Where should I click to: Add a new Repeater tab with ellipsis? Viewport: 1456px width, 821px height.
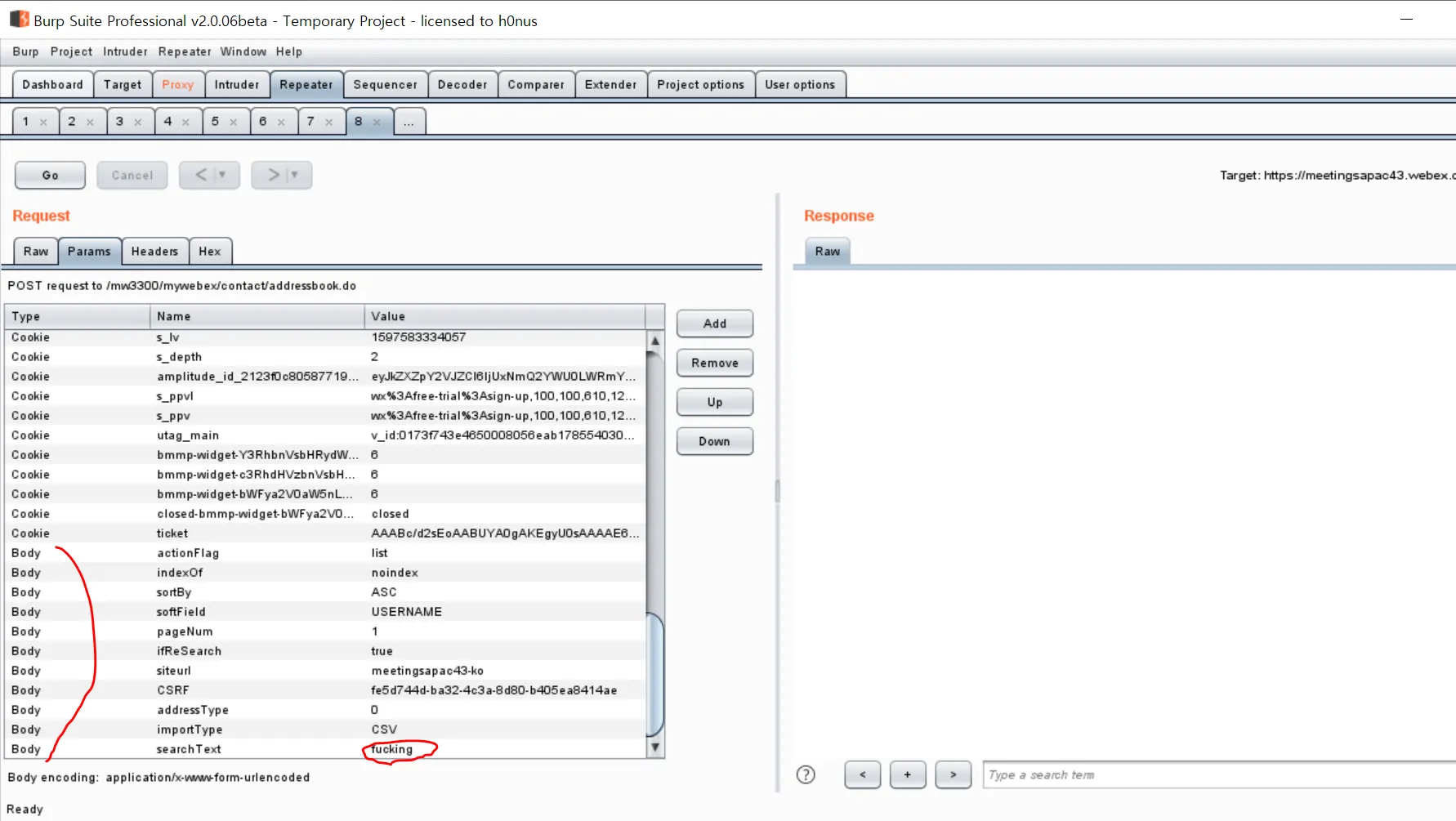[409, 122]
